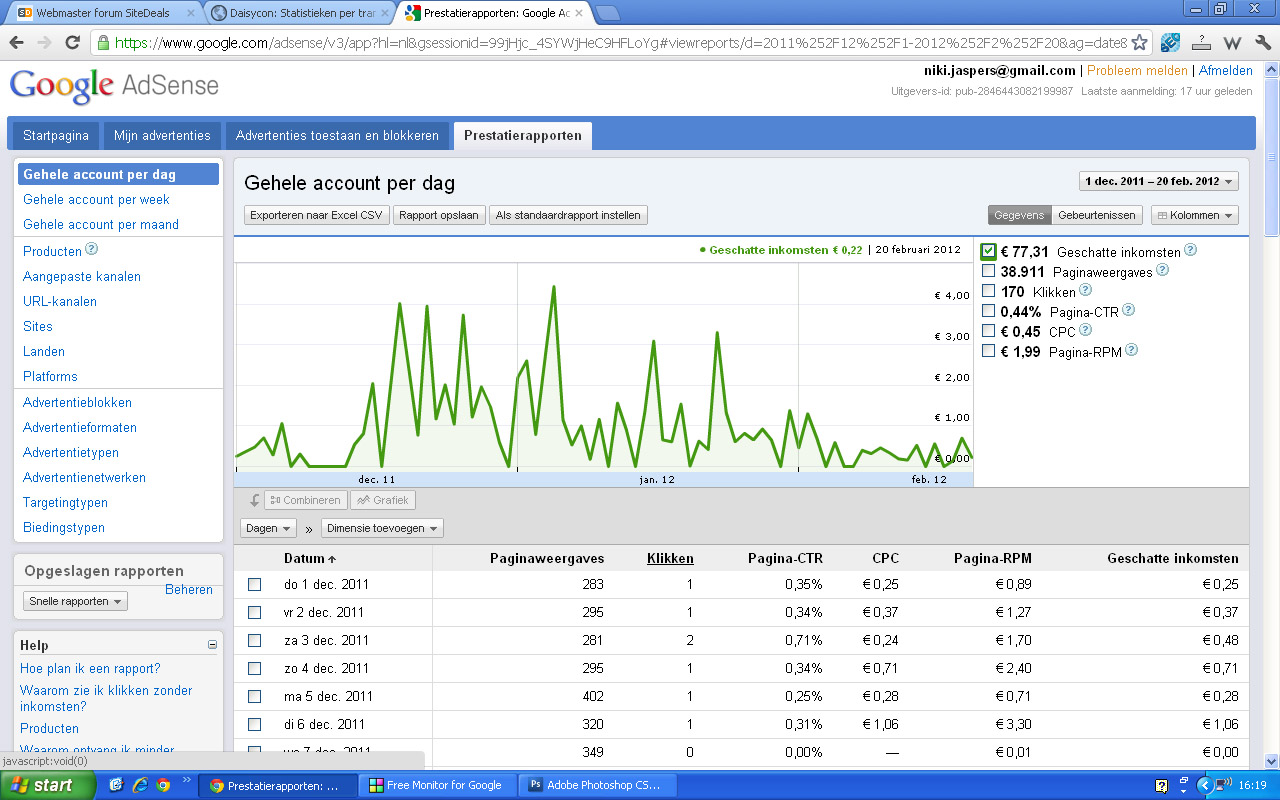Switch to Gegevens view
Screen dimensions: 1280x800
[1020, 215]
